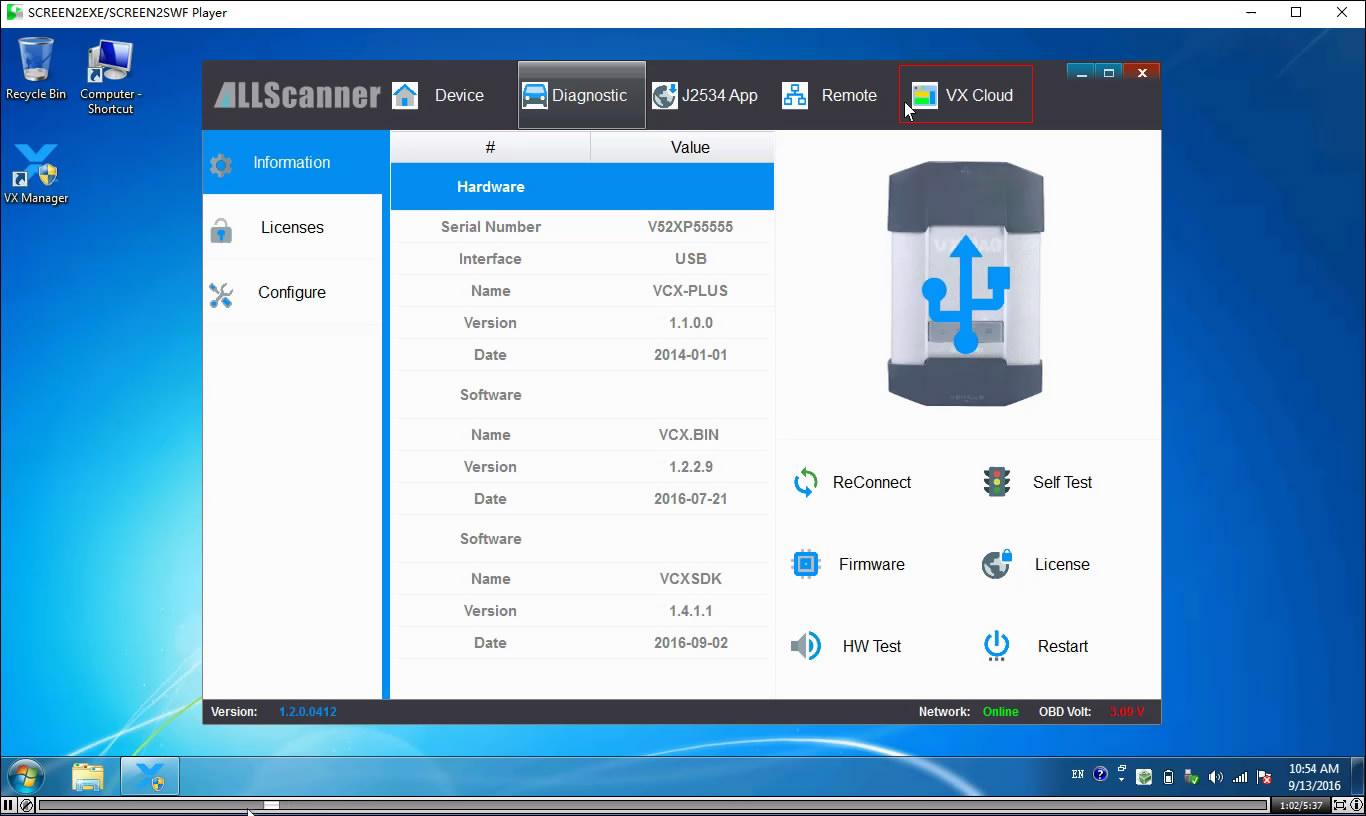This screenshot has height=816, width=1366.
Task: Open the Action Center flag icon
Action: coord(1264,777)
